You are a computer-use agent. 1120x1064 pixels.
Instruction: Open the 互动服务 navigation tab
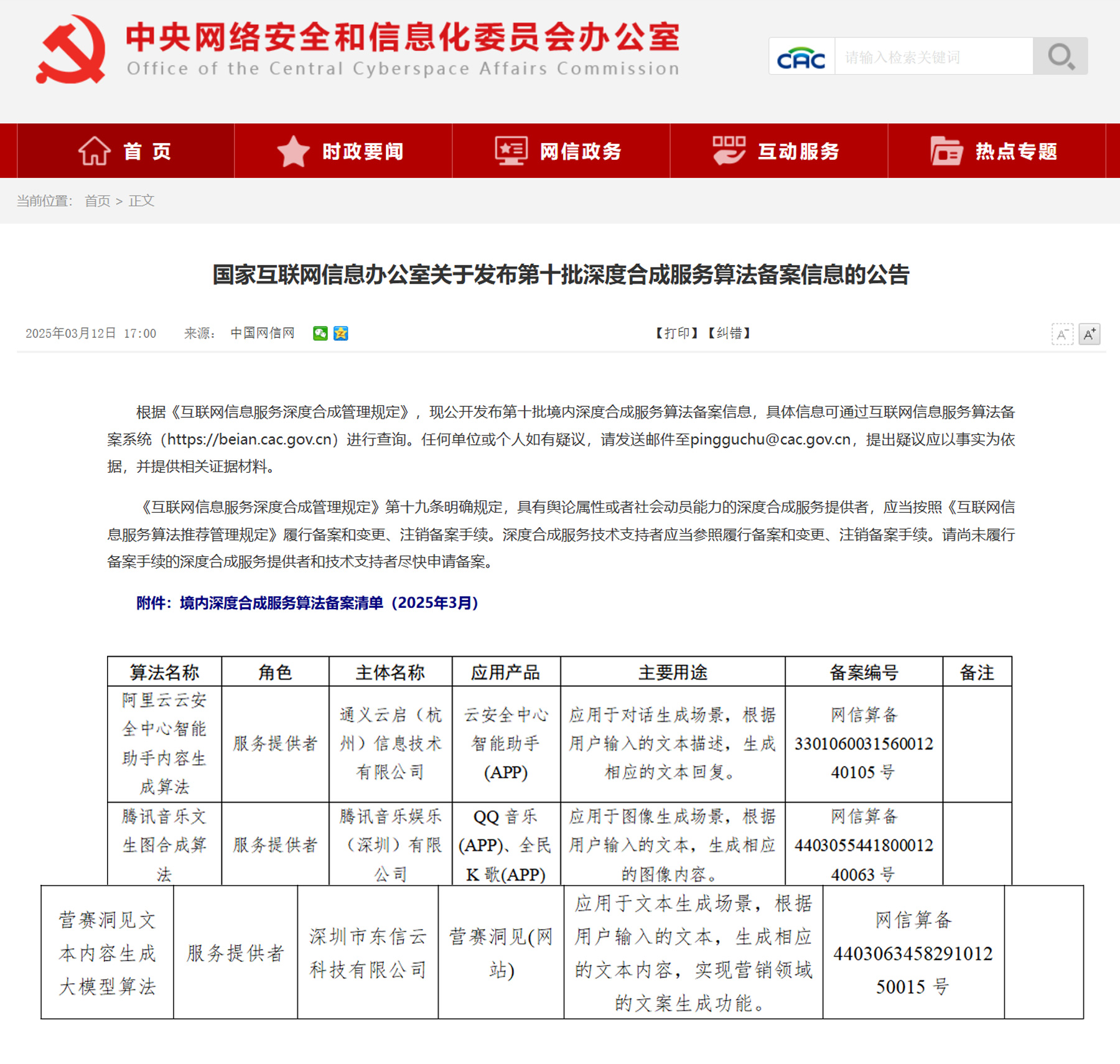(x=779, y=151)
